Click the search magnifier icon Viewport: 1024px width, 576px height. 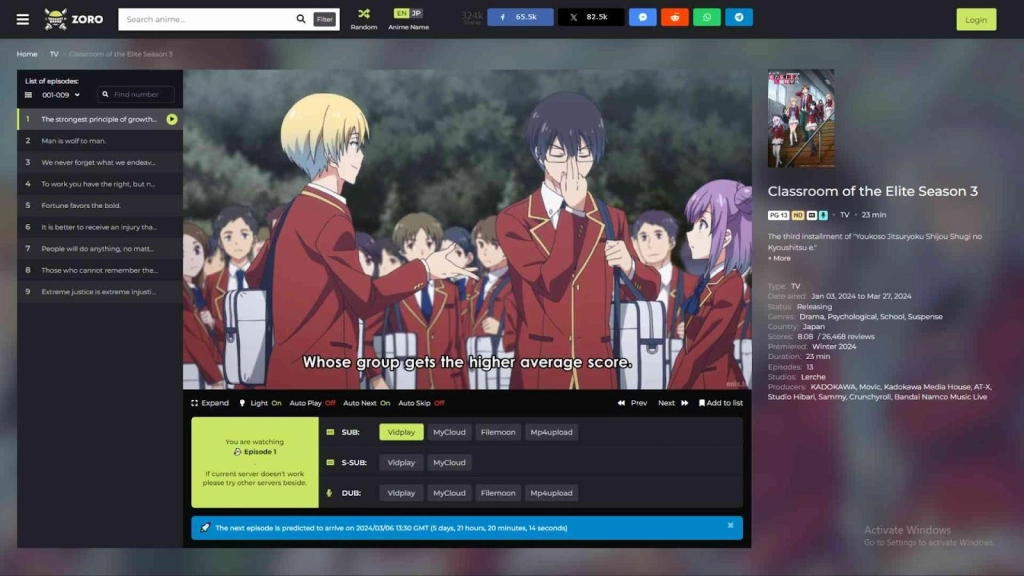click(300, 19)
